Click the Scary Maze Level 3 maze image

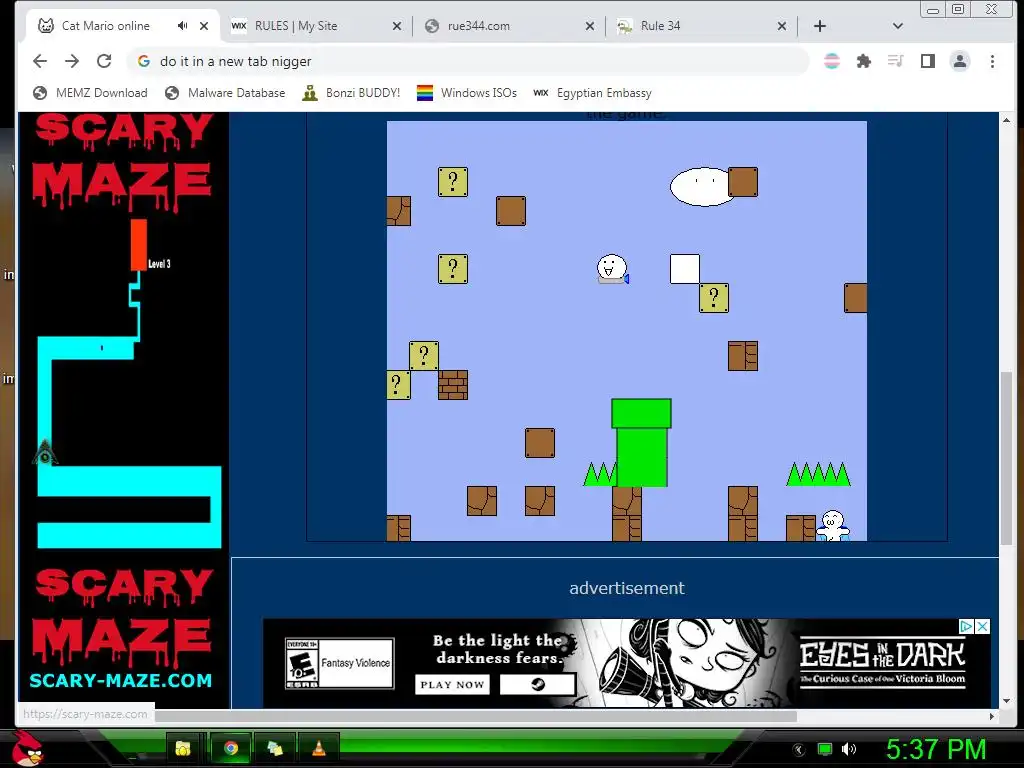tap(129, 384)
